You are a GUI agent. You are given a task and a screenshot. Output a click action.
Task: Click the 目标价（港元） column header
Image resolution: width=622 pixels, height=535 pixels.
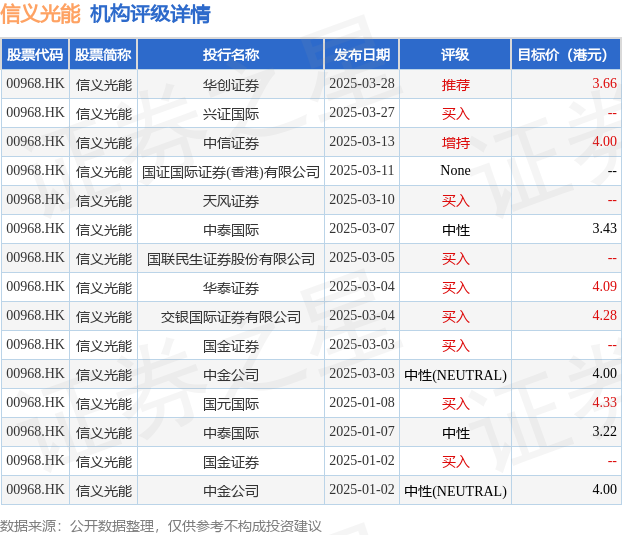566,54
